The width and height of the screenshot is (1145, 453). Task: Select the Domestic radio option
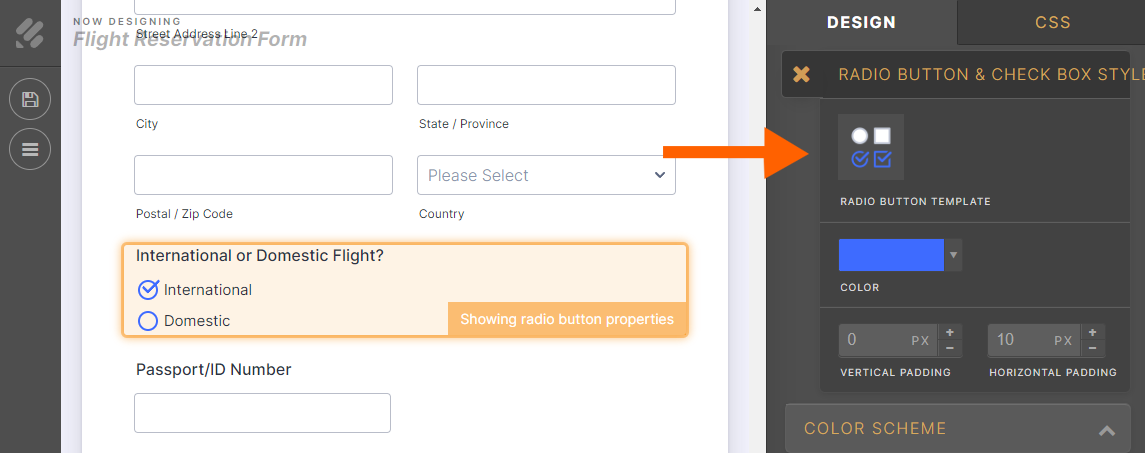[x=148, y=321]
